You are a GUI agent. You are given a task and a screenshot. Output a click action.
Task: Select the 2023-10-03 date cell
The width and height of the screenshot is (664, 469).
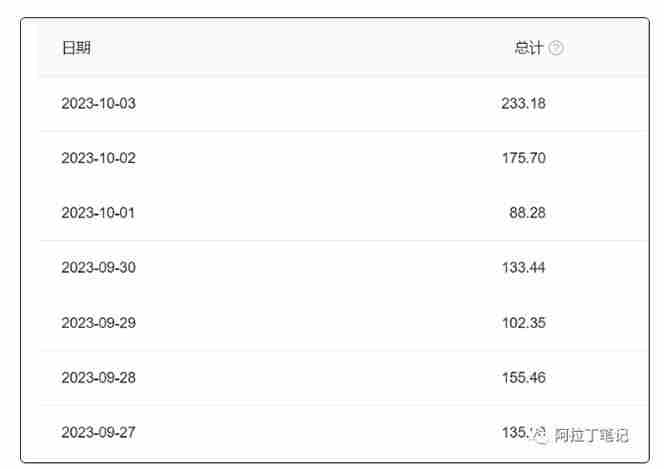point(99,103)
